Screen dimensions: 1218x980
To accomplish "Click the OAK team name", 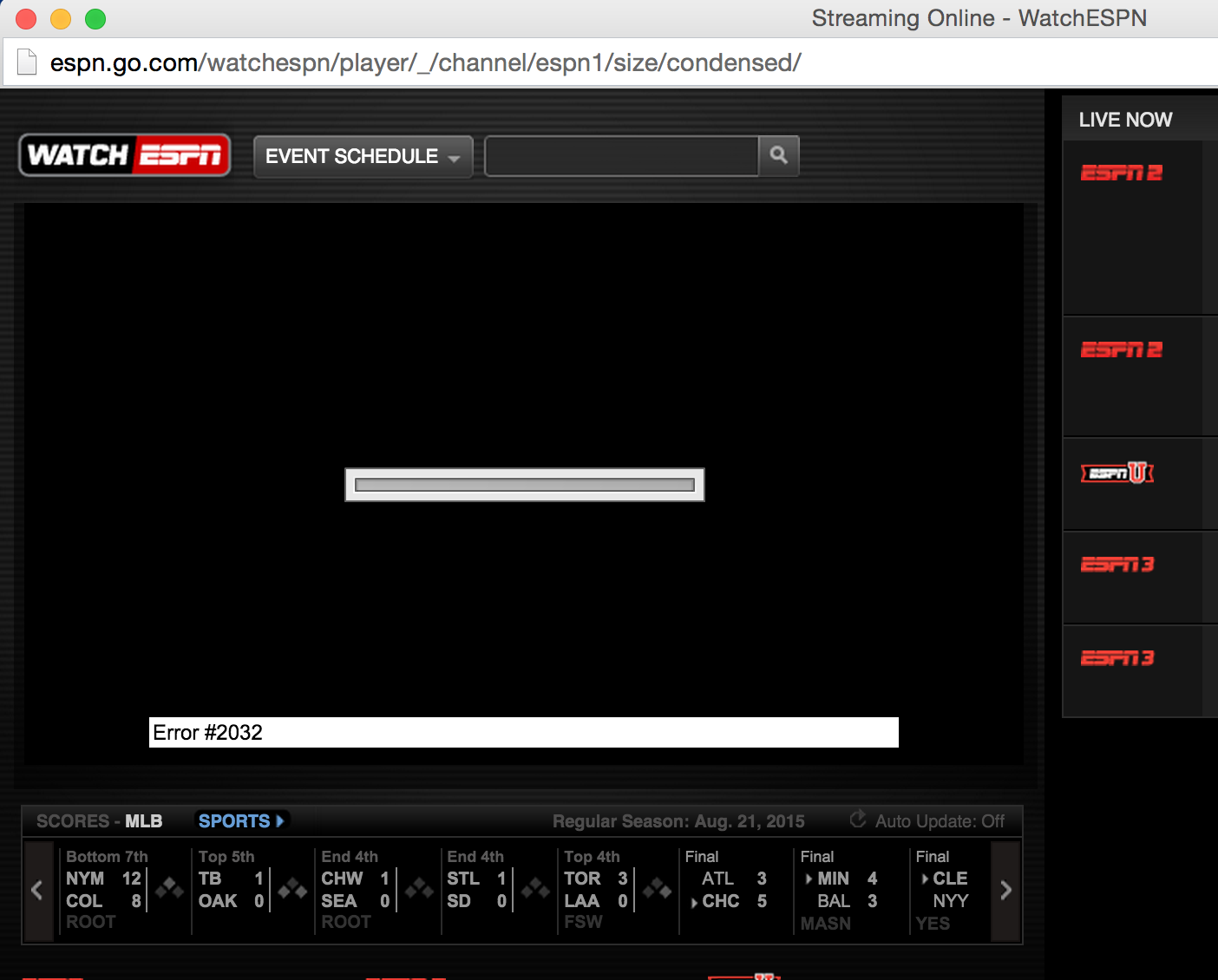I will (x=218, y=901).
